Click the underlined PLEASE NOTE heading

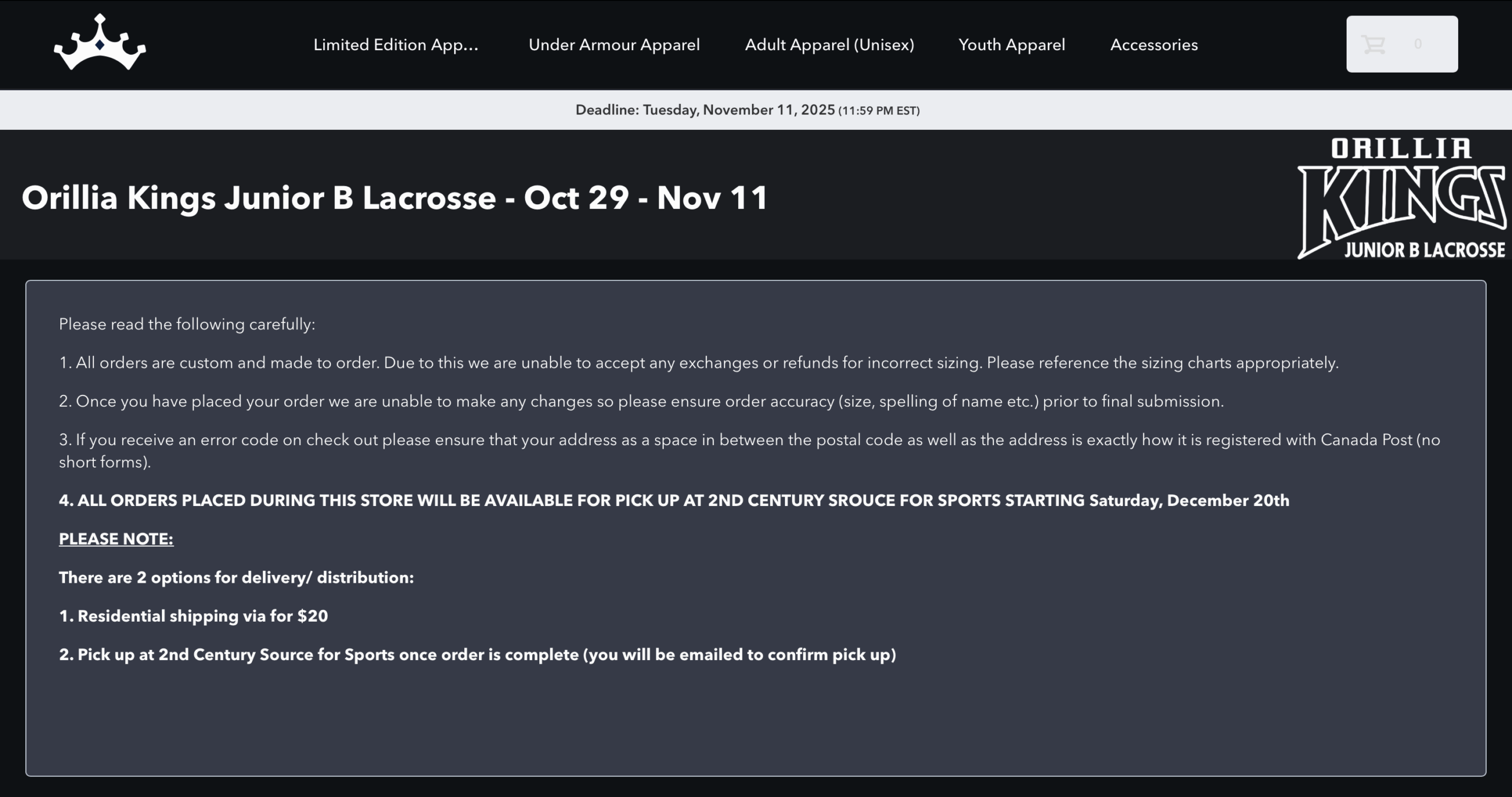pos(116,539)
